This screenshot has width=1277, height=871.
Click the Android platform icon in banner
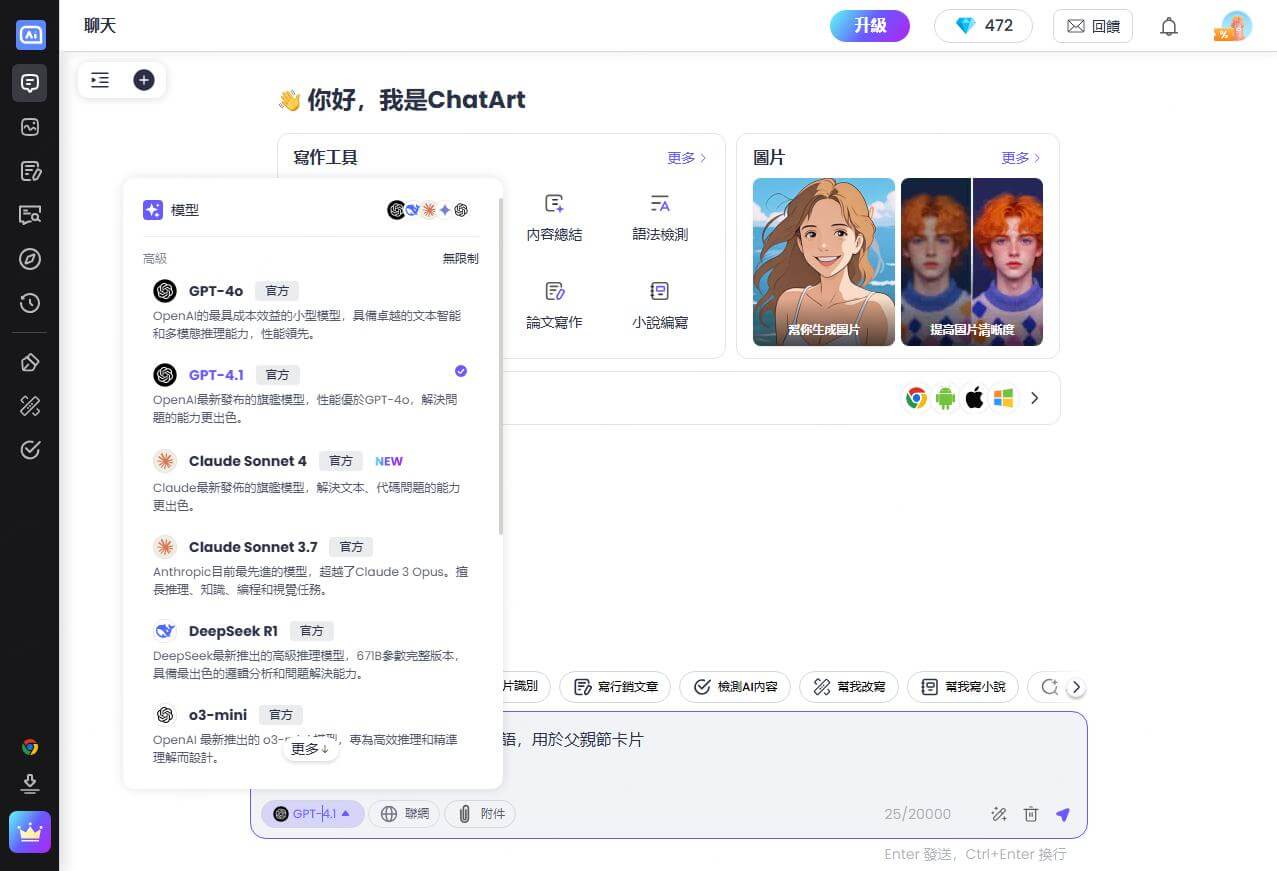coord(945,398)
